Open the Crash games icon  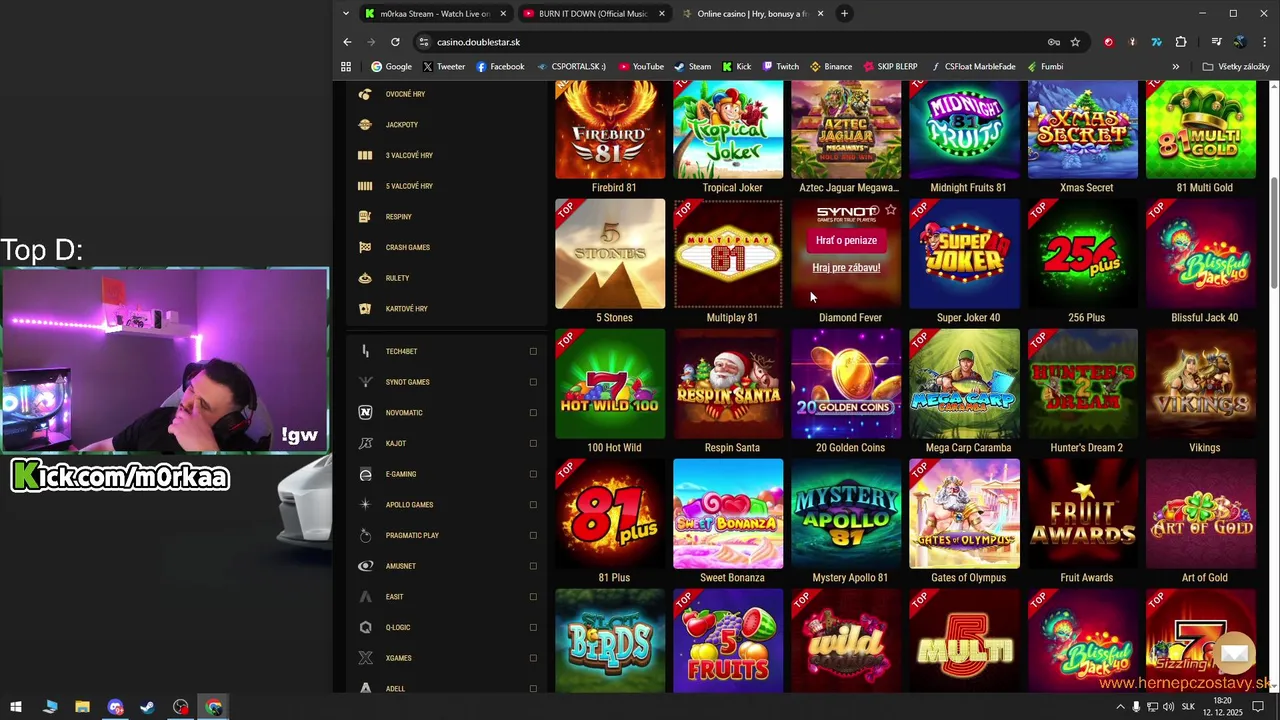(x=365, y=247)
